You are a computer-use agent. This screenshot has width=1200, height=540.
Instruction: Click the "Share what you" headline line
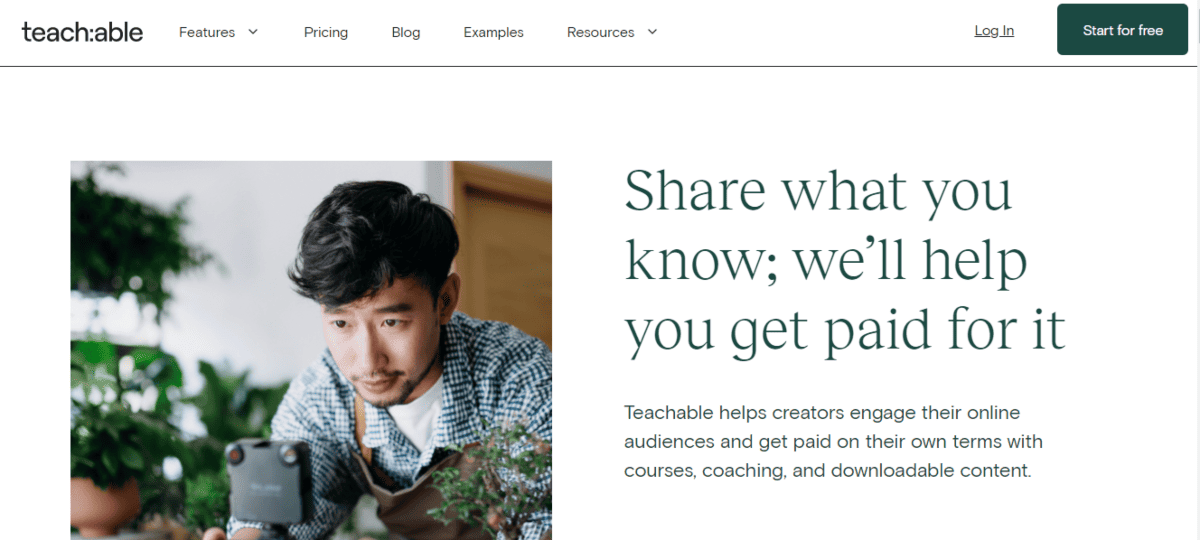pyautogui.click(x=818, y=191)
